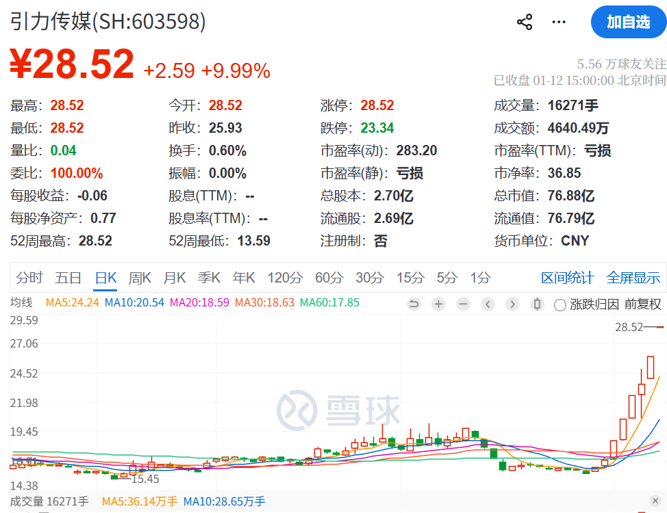667x513 pixels.
Task: Select the 月K chart tab
Action: [175, 278]
